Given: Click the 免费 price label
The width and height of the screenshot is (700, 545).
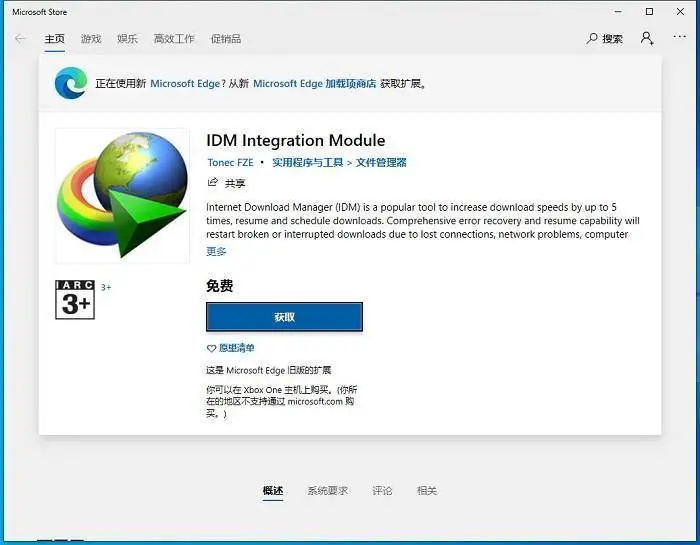Looking at the screenshot, I should tap(220, 286).
